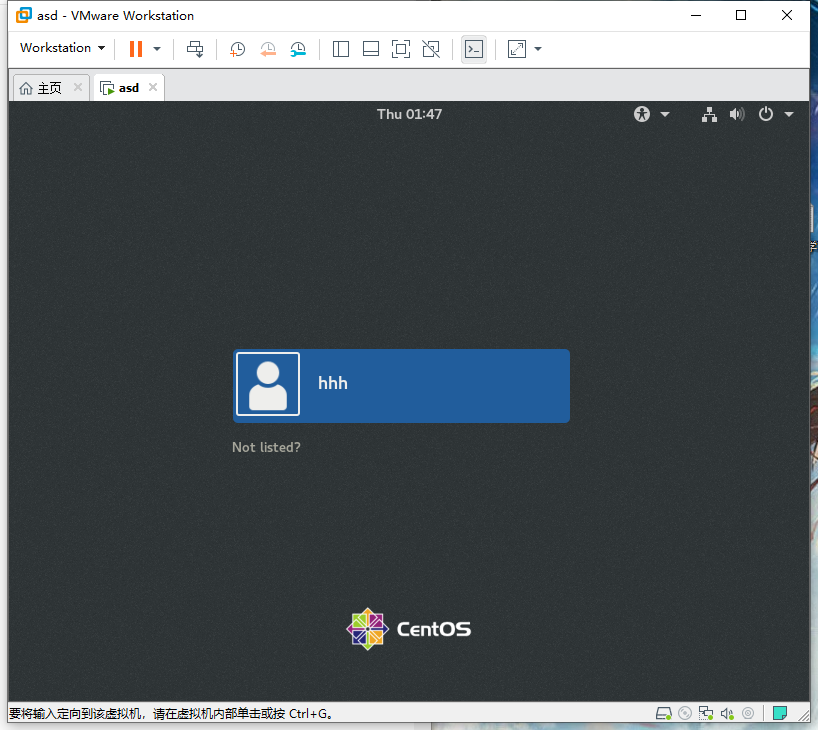Screen dimensions: 818x730
Task: Select the hhh user account to log in
Action: tap(401, 386)
